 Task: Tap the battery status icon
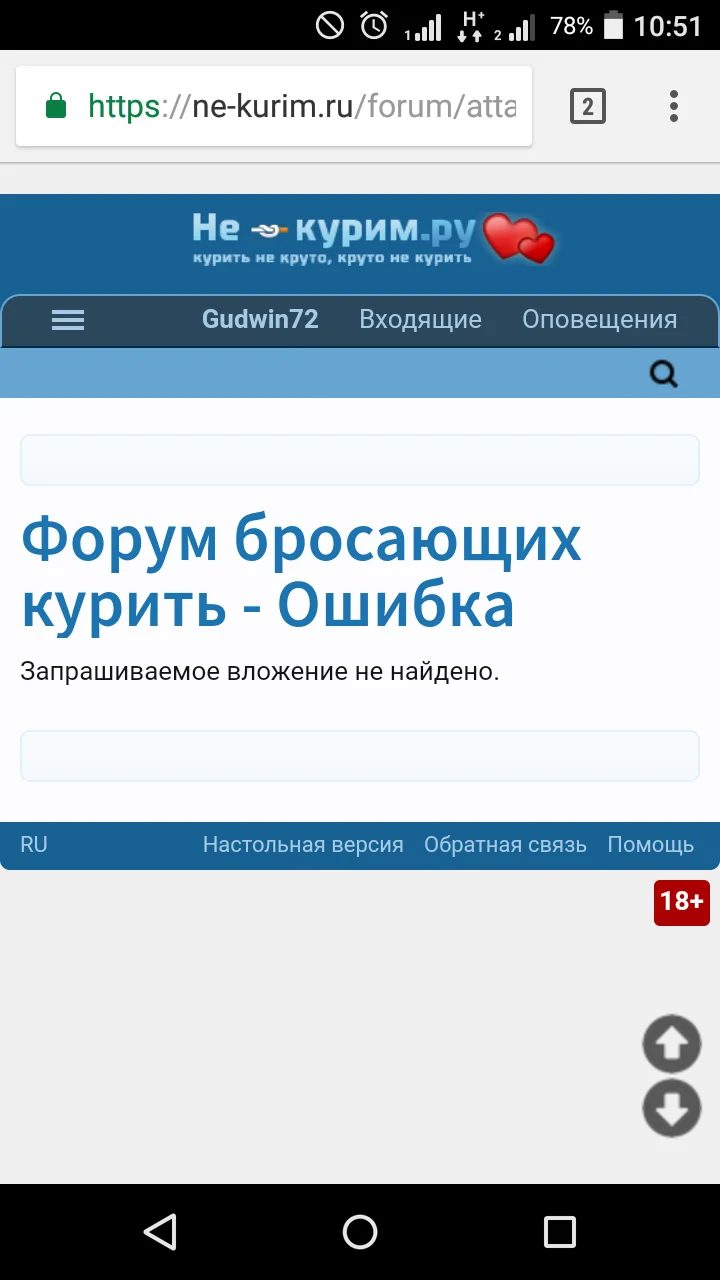[x=613, y=25]
